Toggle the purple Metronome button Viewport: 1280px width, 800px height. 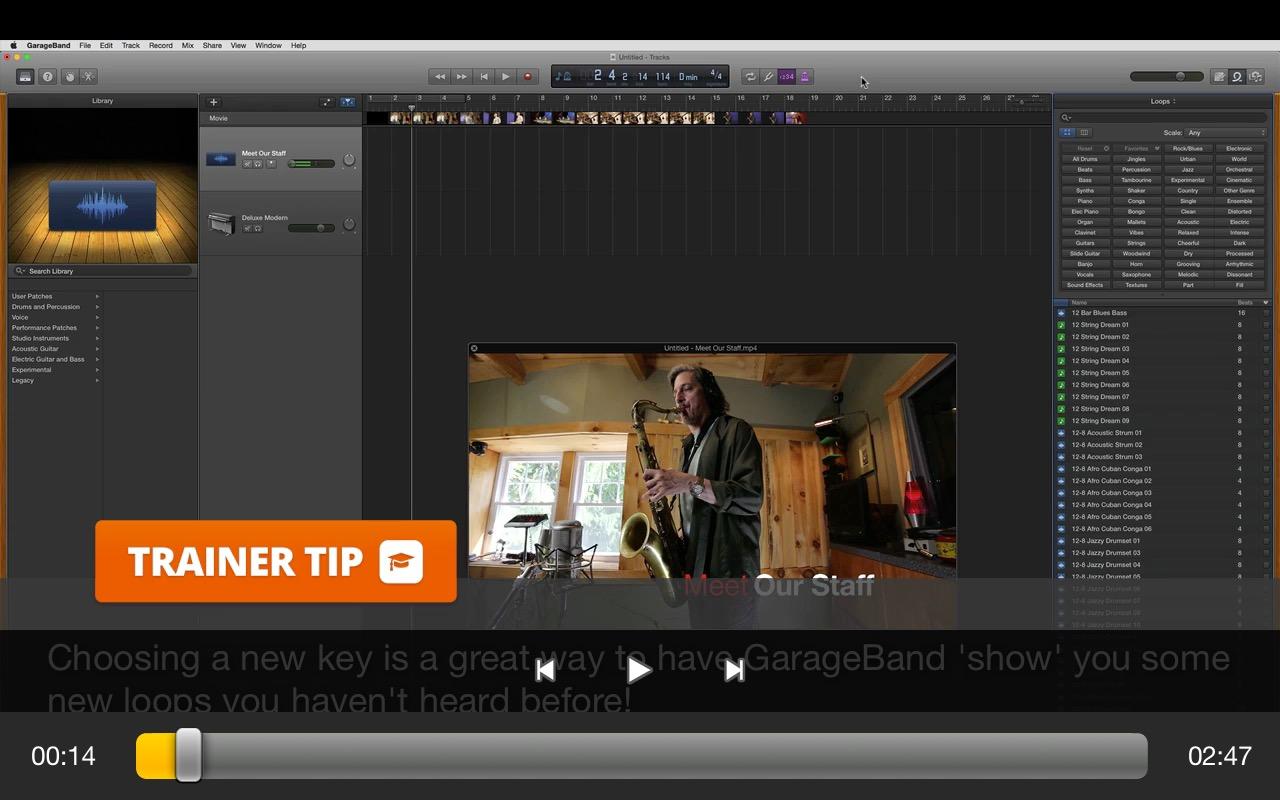tap(805, 76)
